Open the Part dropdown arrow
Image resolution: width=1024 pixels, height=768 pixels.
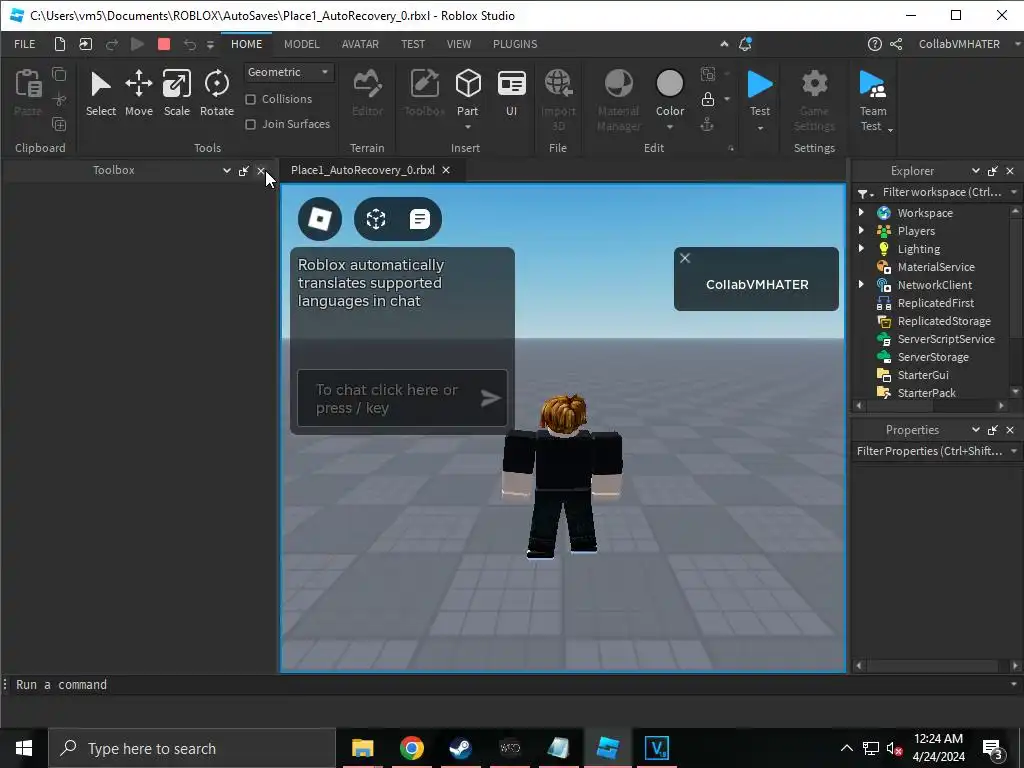tap(468, 127)
